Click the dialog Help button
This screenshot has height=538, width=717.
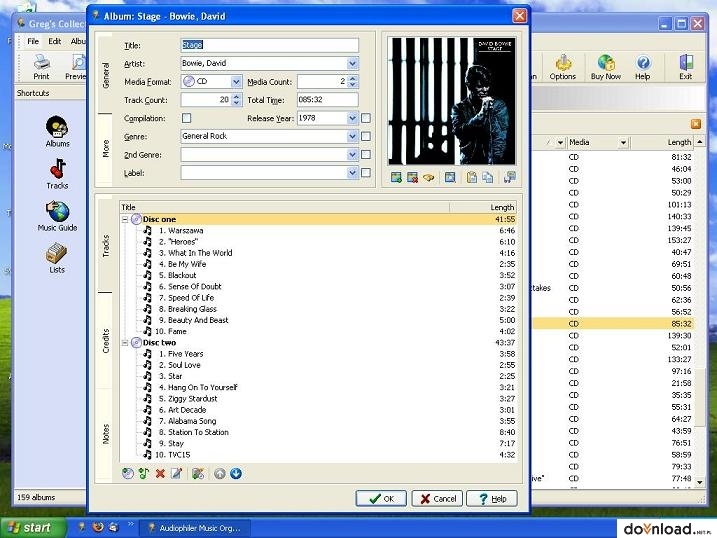click(492, 499)
